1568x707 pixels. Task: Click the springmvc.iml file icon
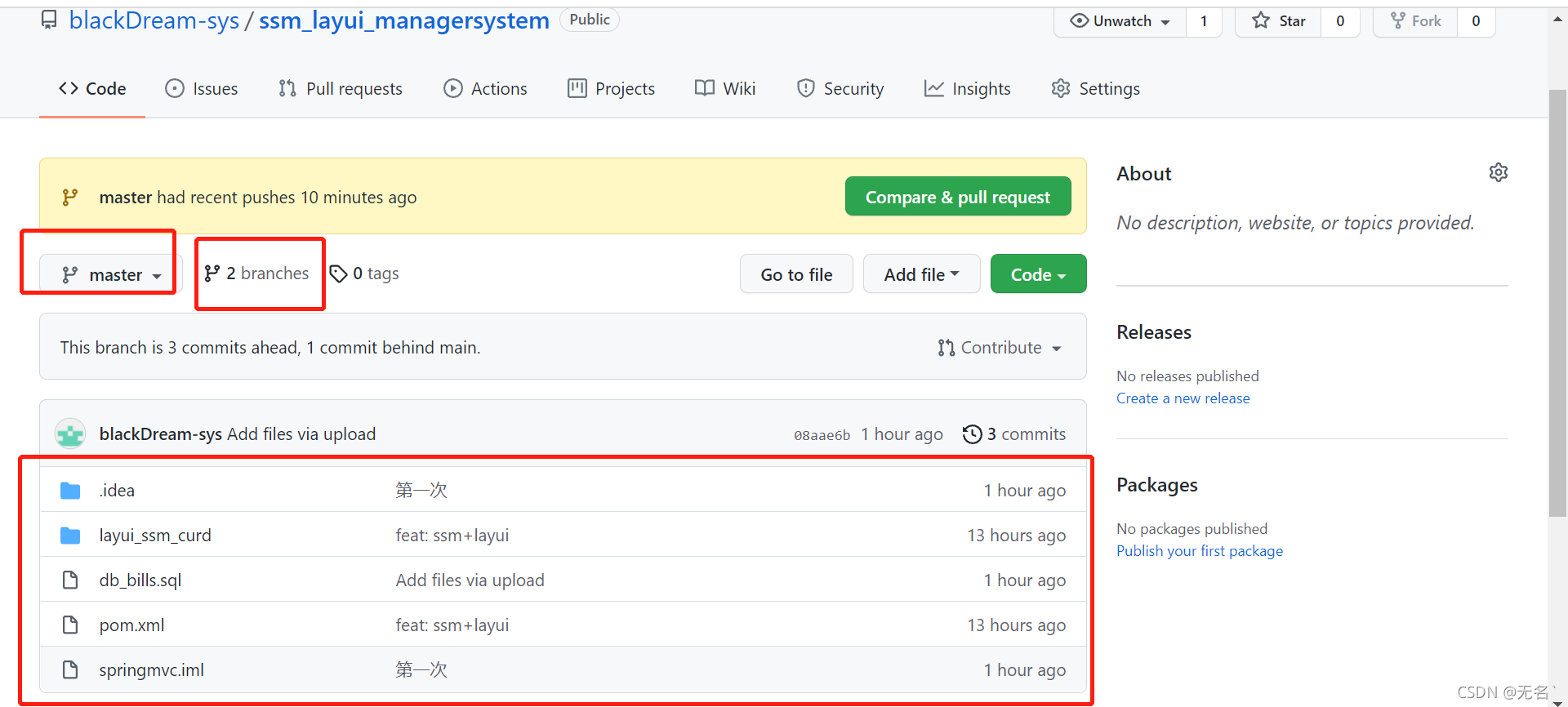(x=70, y=670)
